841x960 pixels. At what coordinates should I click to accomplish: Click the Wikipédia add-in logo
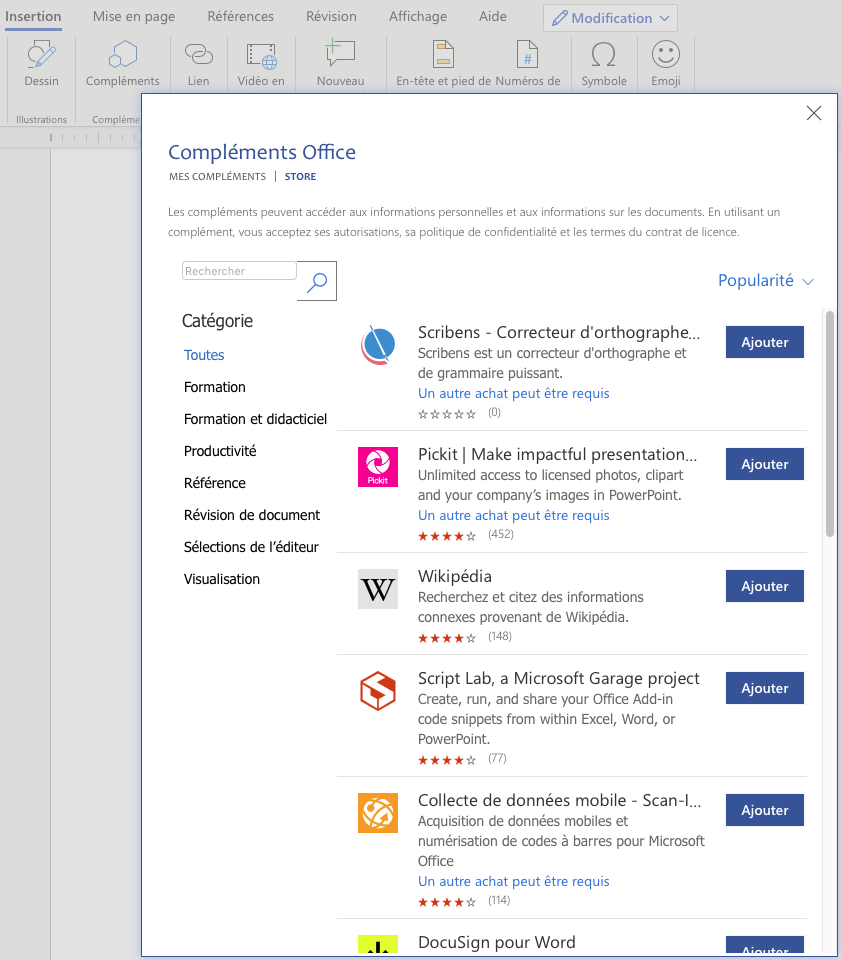pyautogui.click(x=378, y=589)
